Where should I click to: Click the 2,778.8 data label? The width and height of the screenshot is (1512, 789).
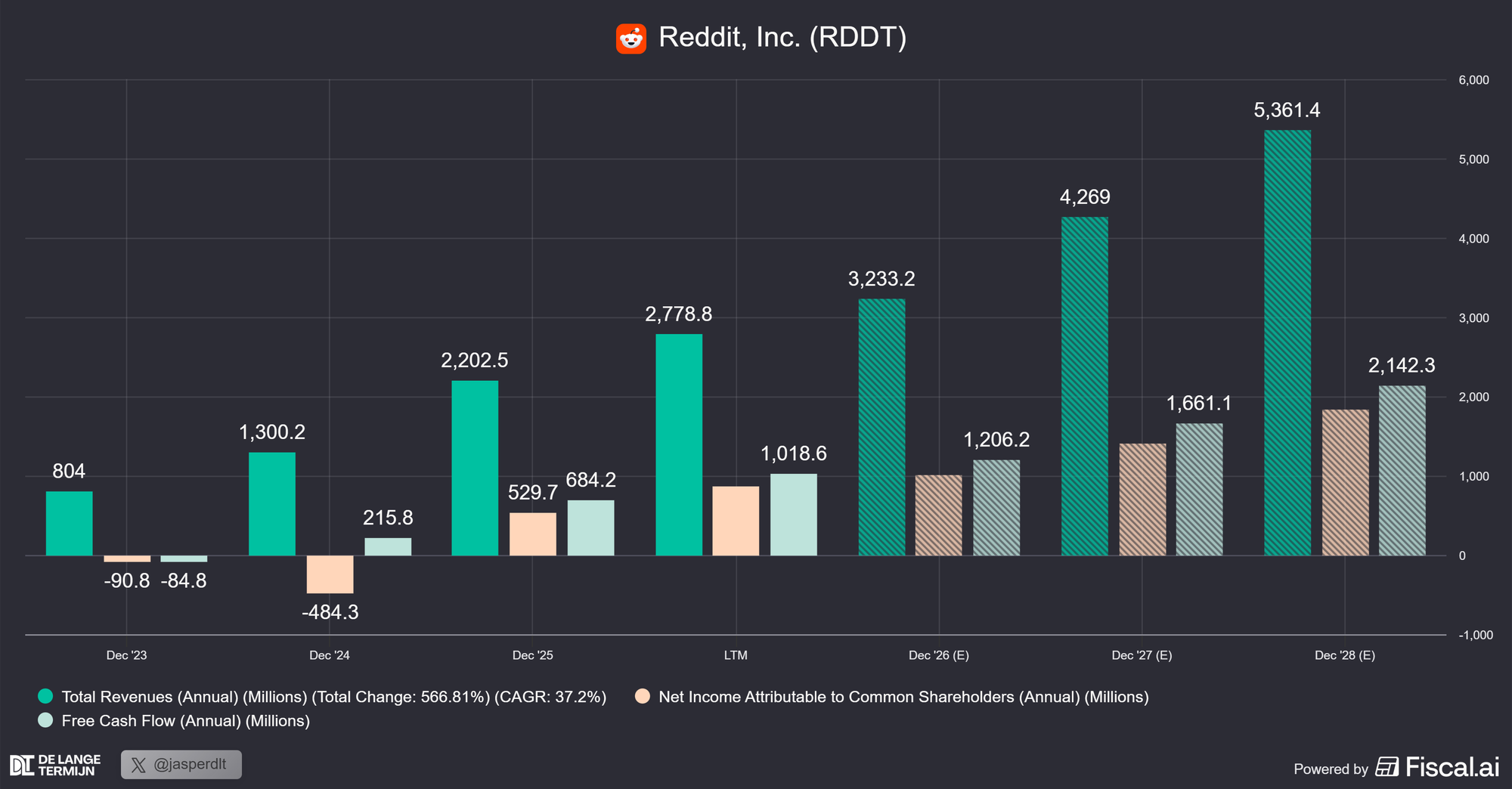[679, 314]
